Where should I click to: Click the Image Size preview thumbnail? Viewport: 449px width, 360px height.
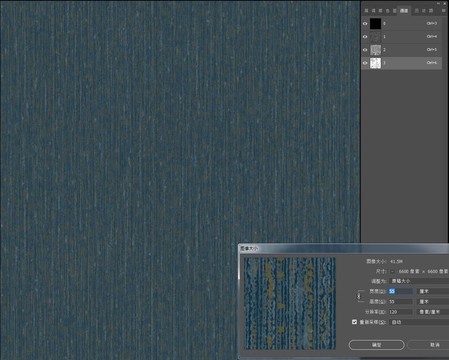click(290, 303)
